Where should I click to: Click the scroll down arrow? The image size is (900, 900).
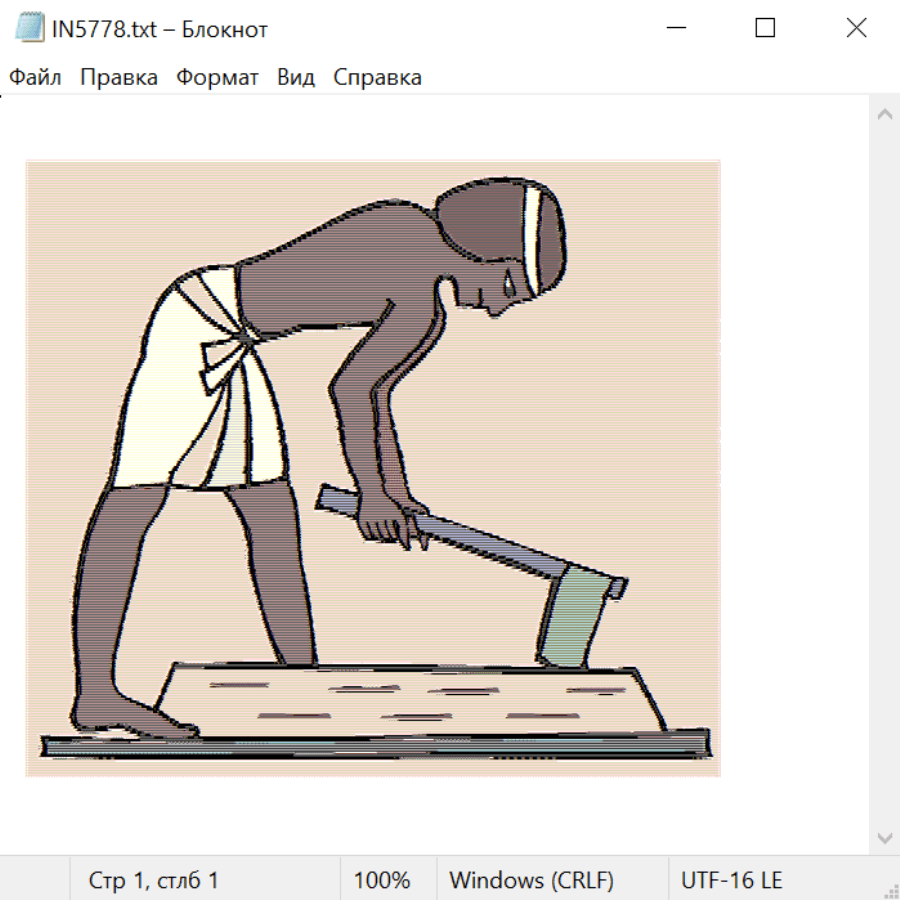coord(884,837)
